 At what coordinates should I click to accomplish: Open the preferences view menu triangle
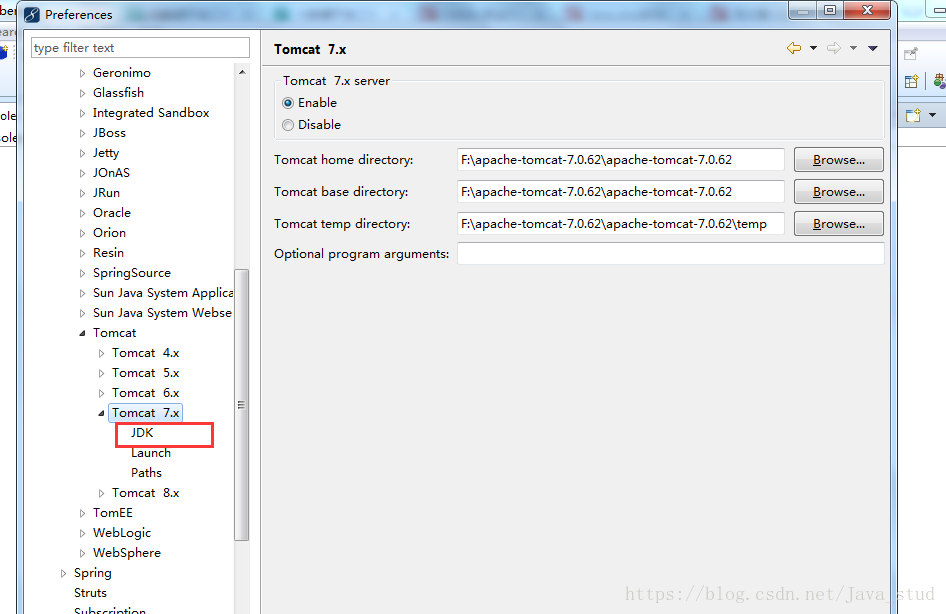coord(872,48)
